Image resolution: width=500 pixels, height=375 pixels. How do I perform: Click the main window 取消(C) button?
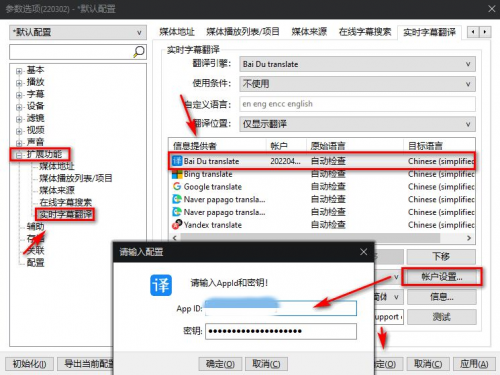point(428,364)
